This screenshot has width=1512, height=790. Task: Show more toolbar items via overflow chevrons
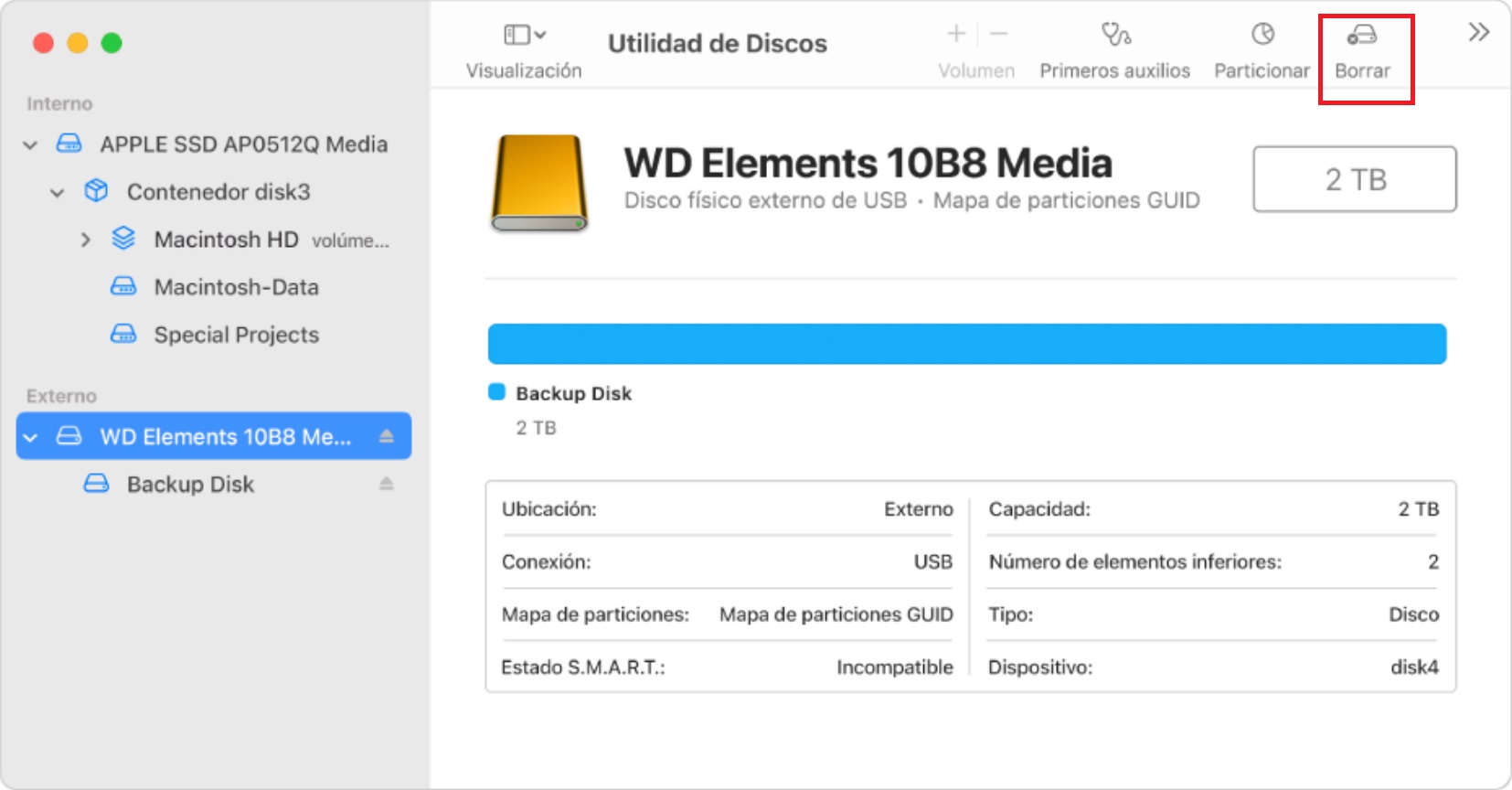point(1478,33)
